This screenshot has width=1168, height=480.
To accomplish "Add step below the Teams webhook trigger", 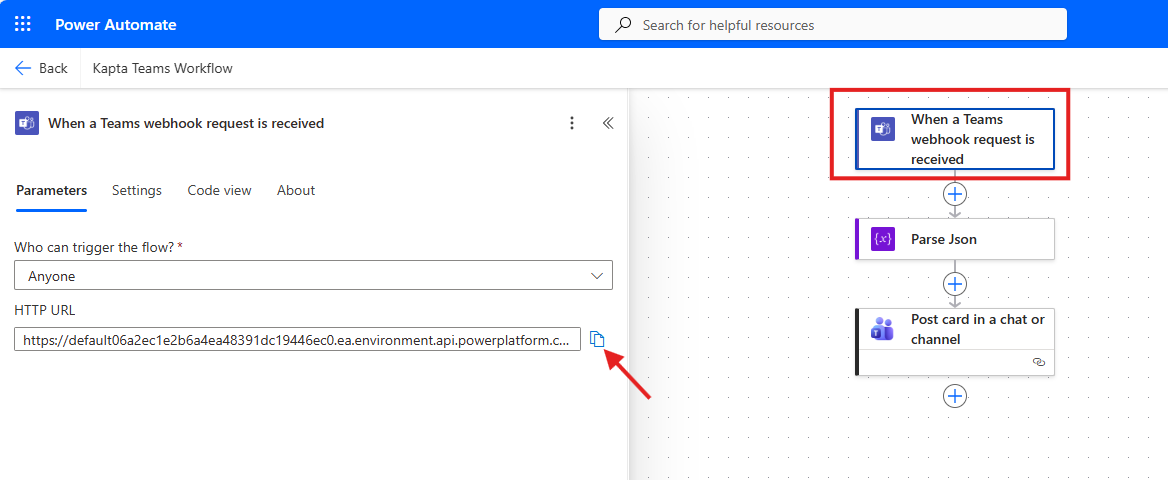I will pos(955,194).
